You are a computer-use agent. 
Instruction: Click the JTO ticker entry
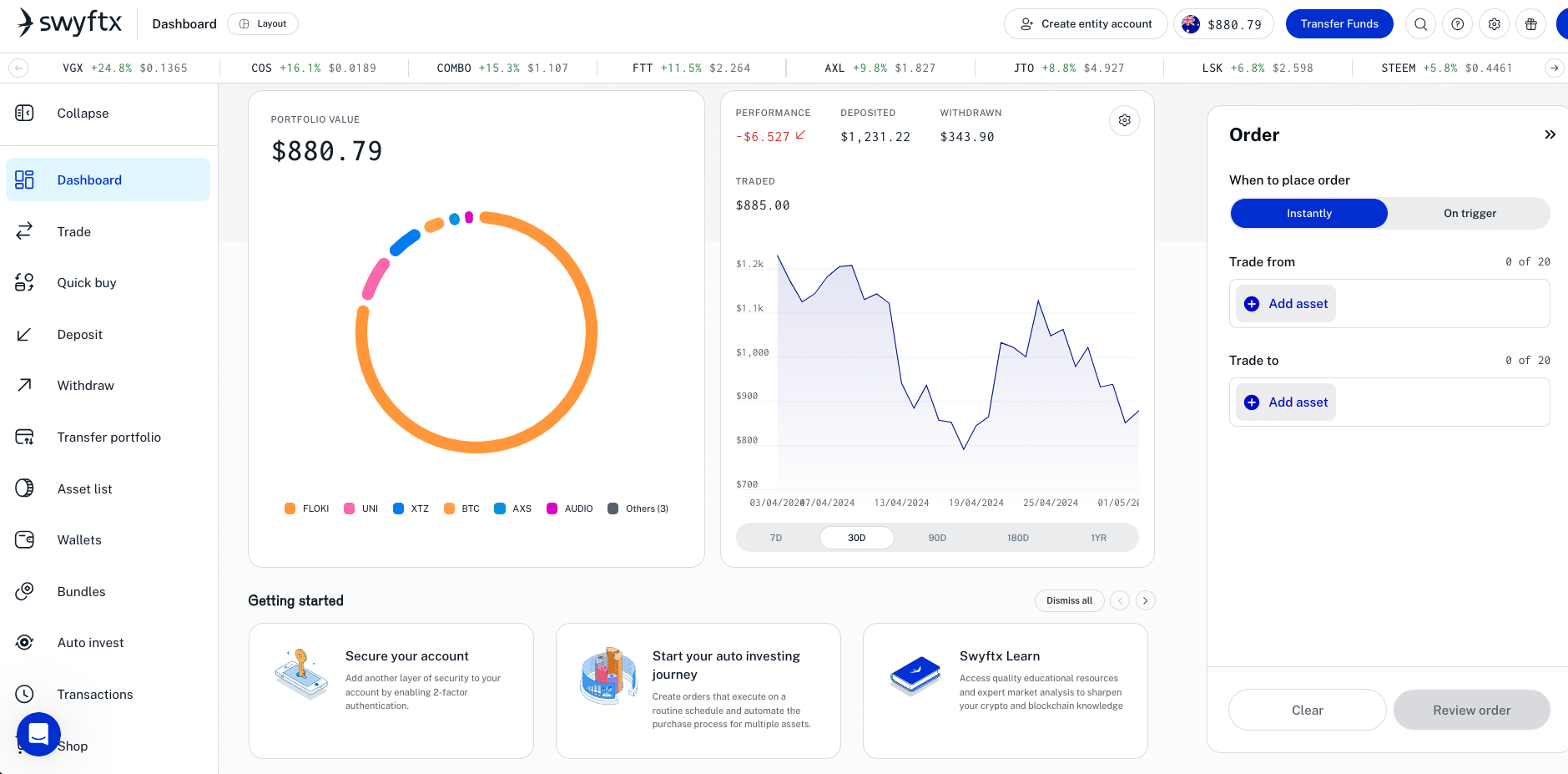[1069, 68]
